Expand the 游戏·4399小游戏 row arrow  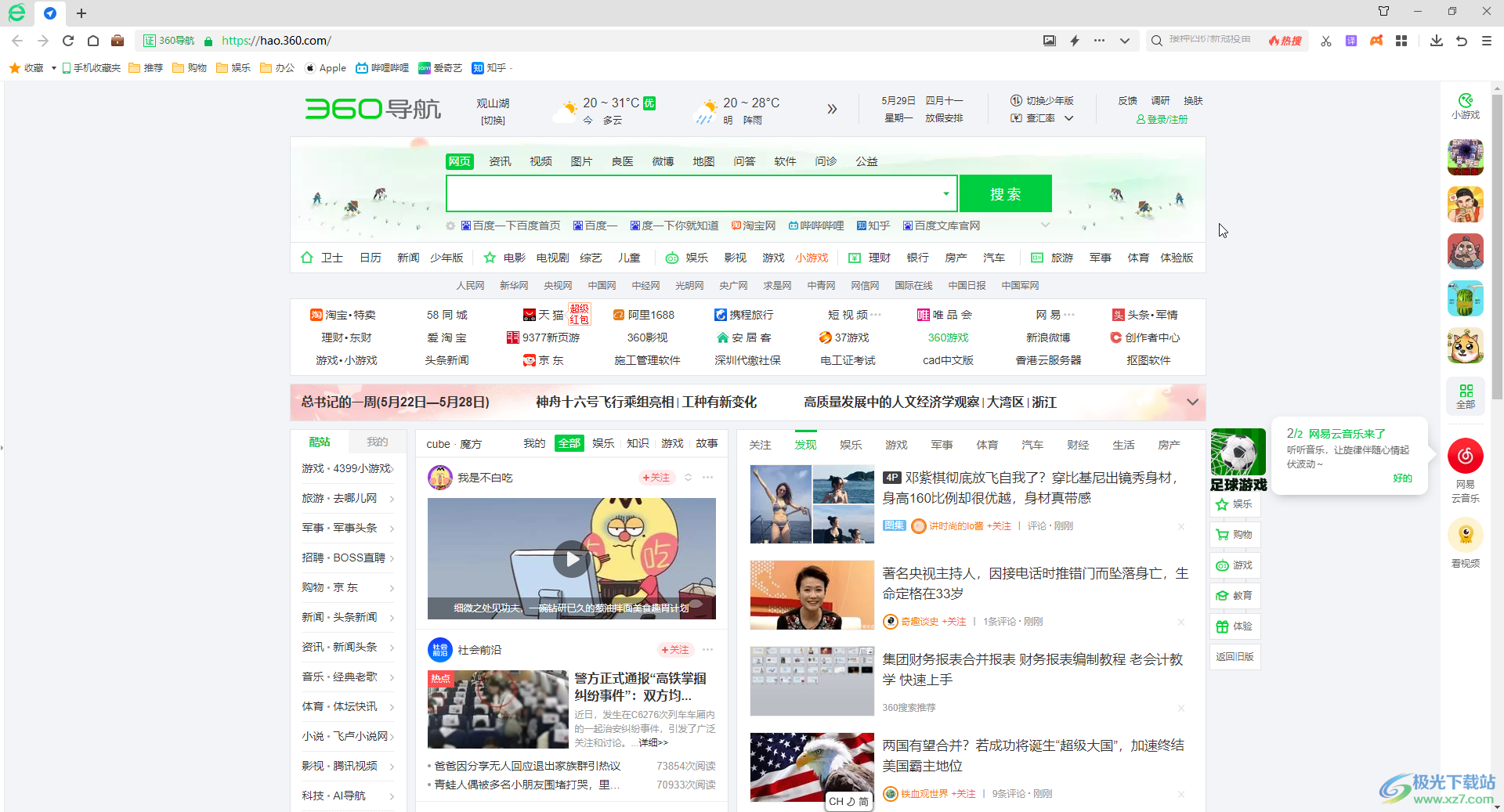[392, 469]
